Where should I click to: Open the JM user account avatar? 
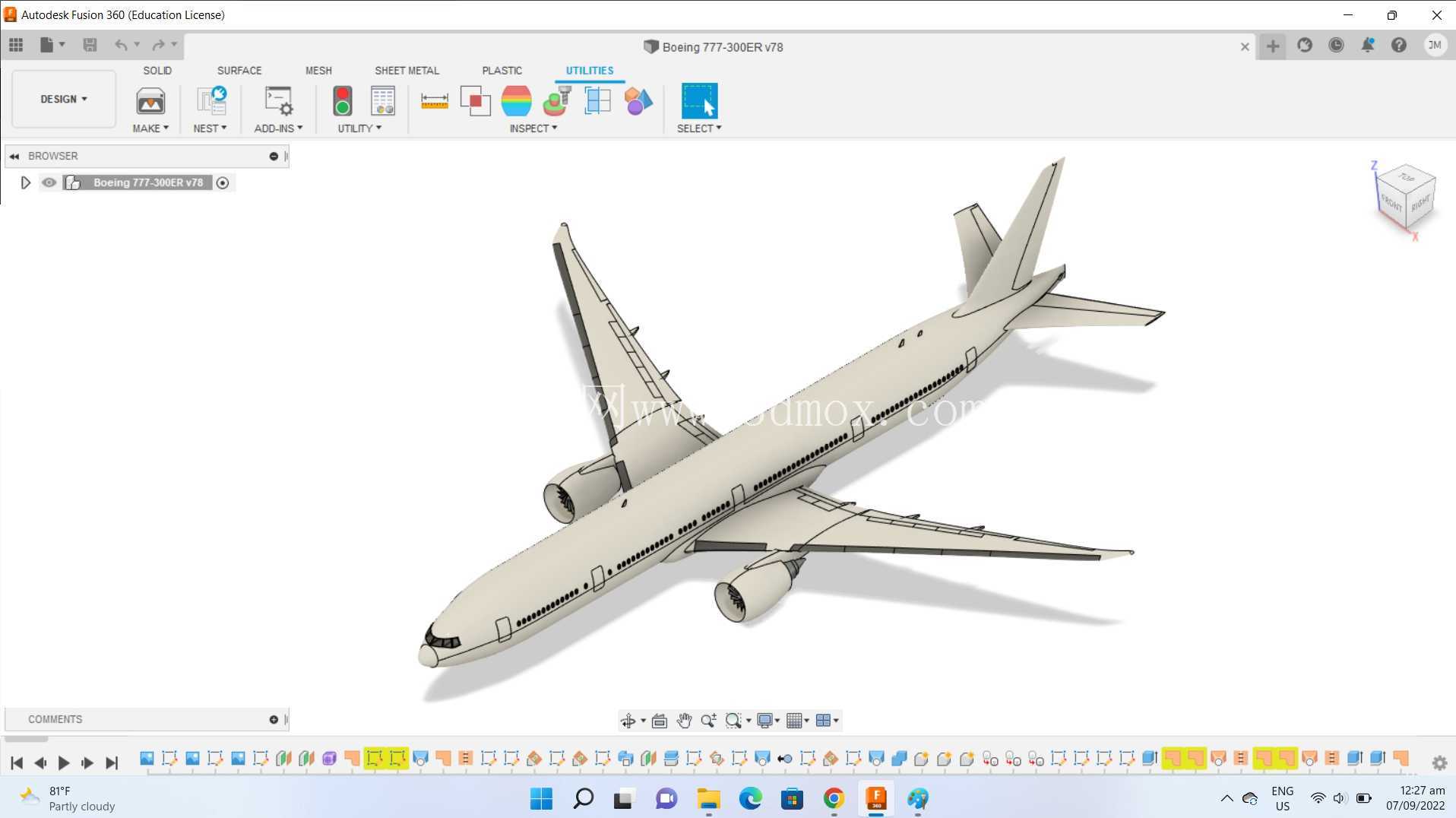tap(1435, 46)
